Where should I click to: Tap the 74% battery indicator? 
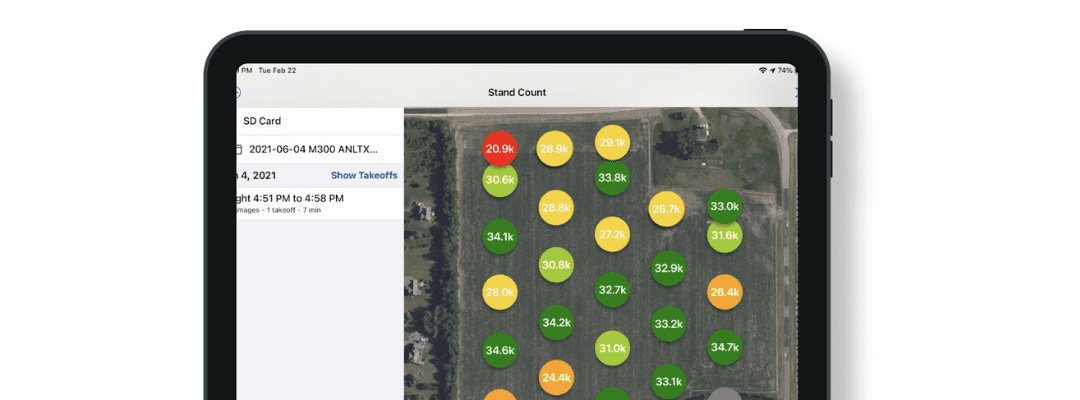point(787,70)
